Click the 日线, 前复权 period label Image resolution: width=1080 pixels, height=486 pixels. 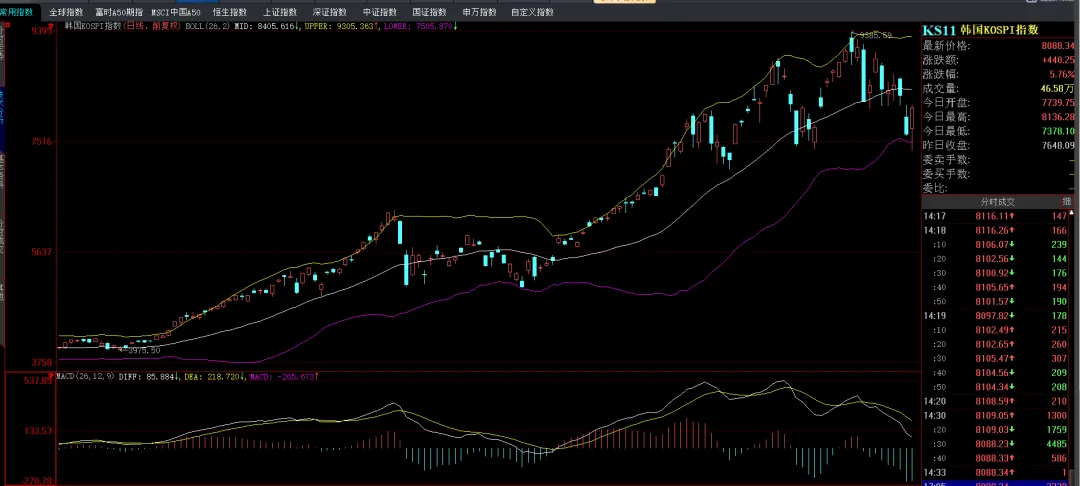tap(152, 26)
